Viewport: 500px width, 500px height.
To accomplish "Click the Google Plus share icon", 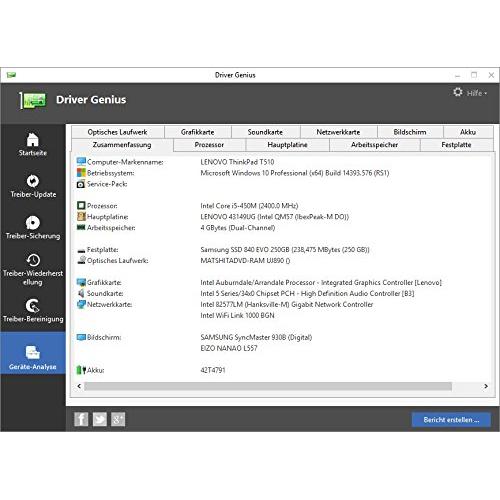I will tap(118, 419).
